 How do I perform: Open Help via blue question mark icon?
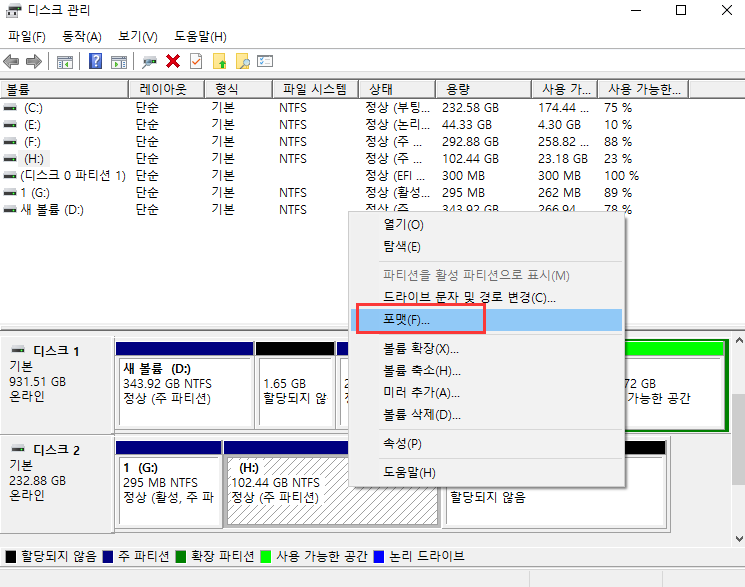(96, 61)
